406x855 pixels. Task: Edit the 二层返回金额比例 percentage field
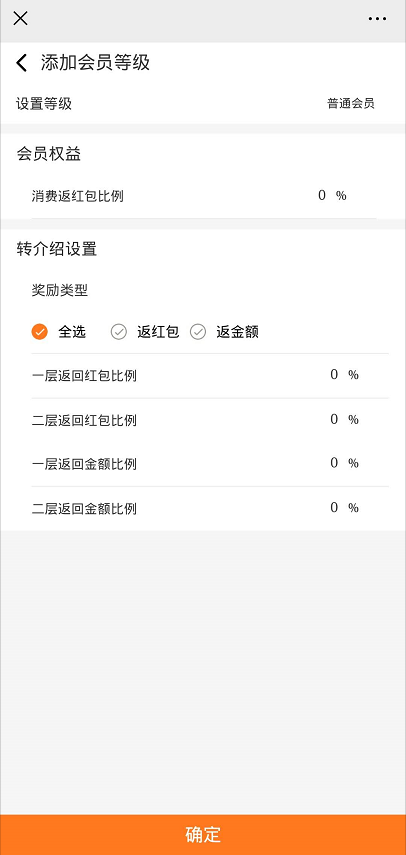tap(334, 508)
